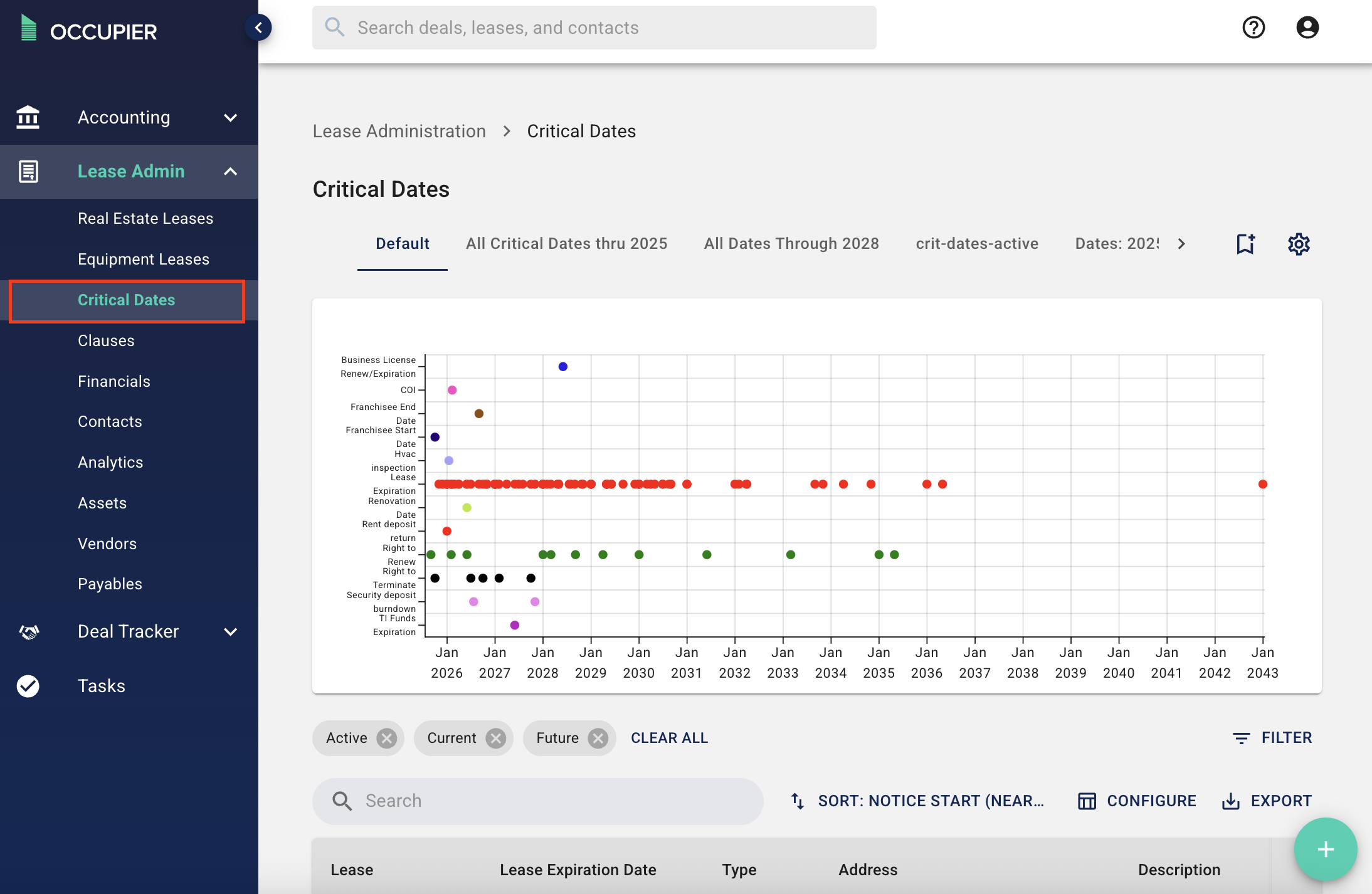Open the settings gear for views
1372x894 pixels.
pyautogui.click(x=1299, y=244)
